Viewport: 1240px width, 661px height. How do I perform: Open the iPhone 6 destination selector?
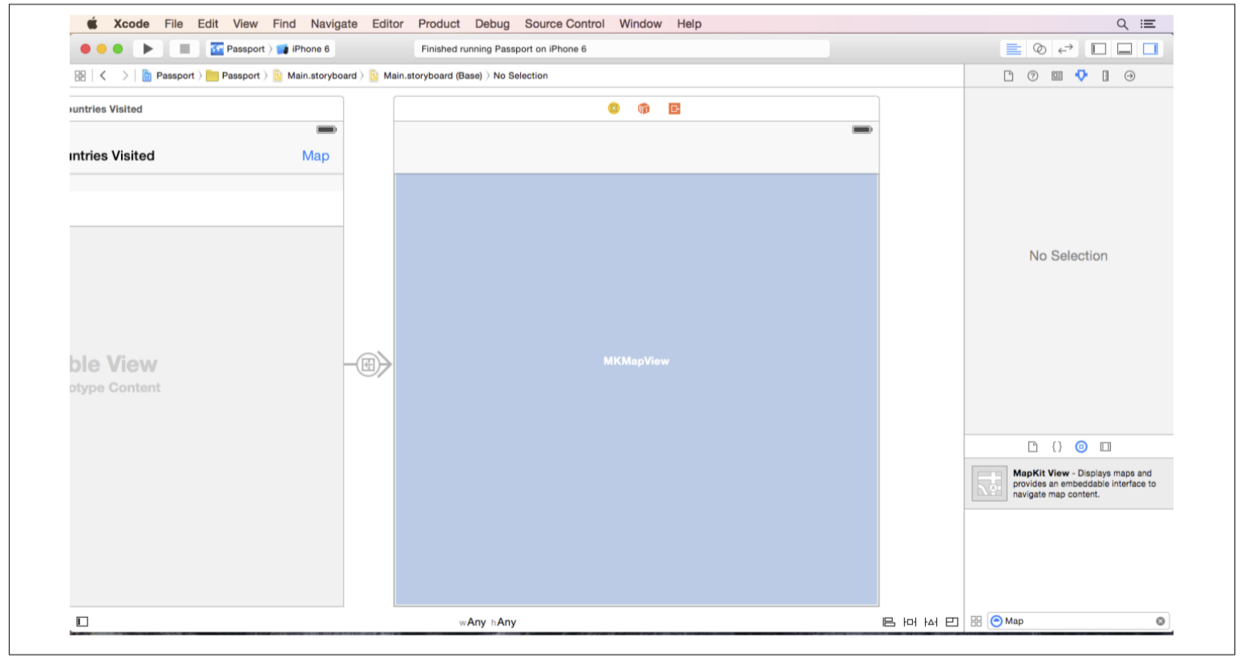pos(305,49)
